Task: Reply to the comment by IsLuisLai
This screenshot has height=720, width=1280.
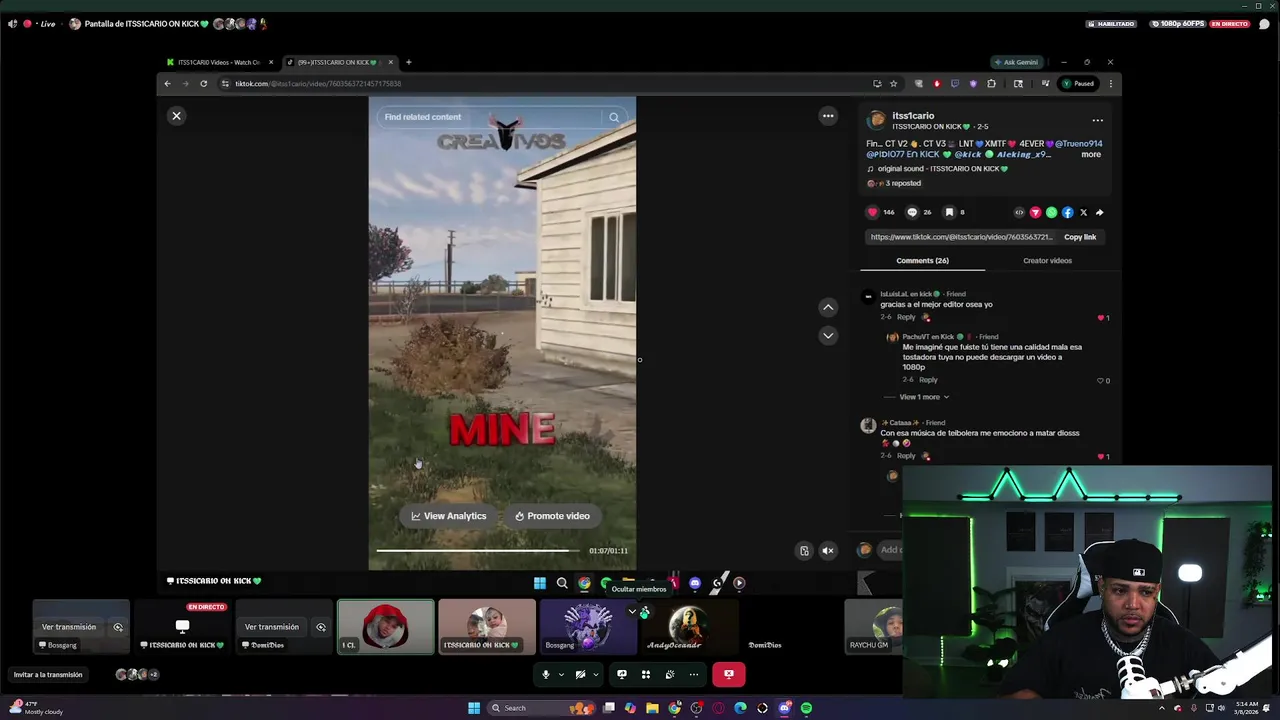Action: pos(906,317)
